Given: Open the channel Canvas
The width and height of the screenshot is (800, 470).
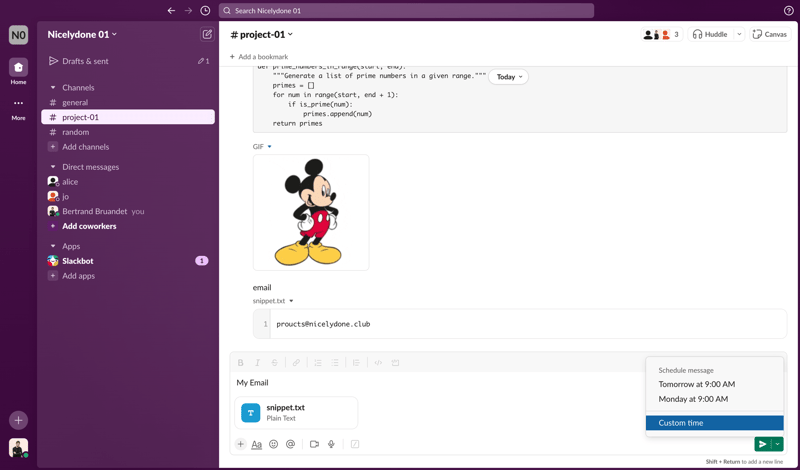Looking at the screenshot, I should pos(770,34).
